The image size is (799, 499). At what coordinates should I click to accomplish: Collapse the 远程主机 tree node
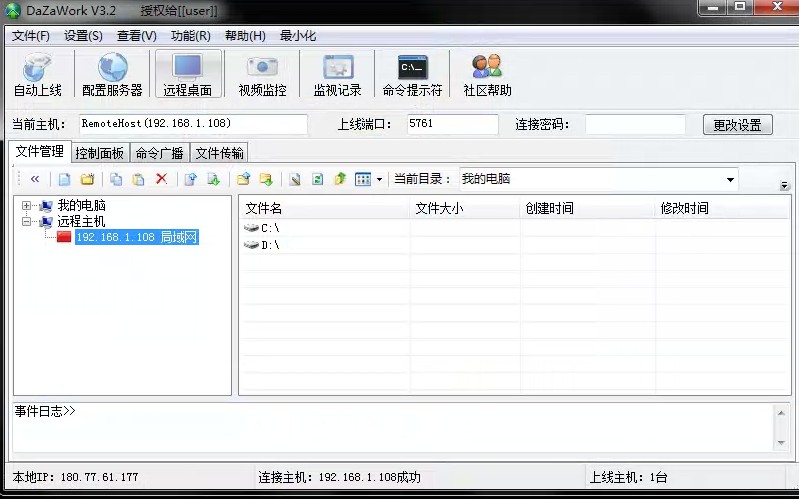click(26, 222)
